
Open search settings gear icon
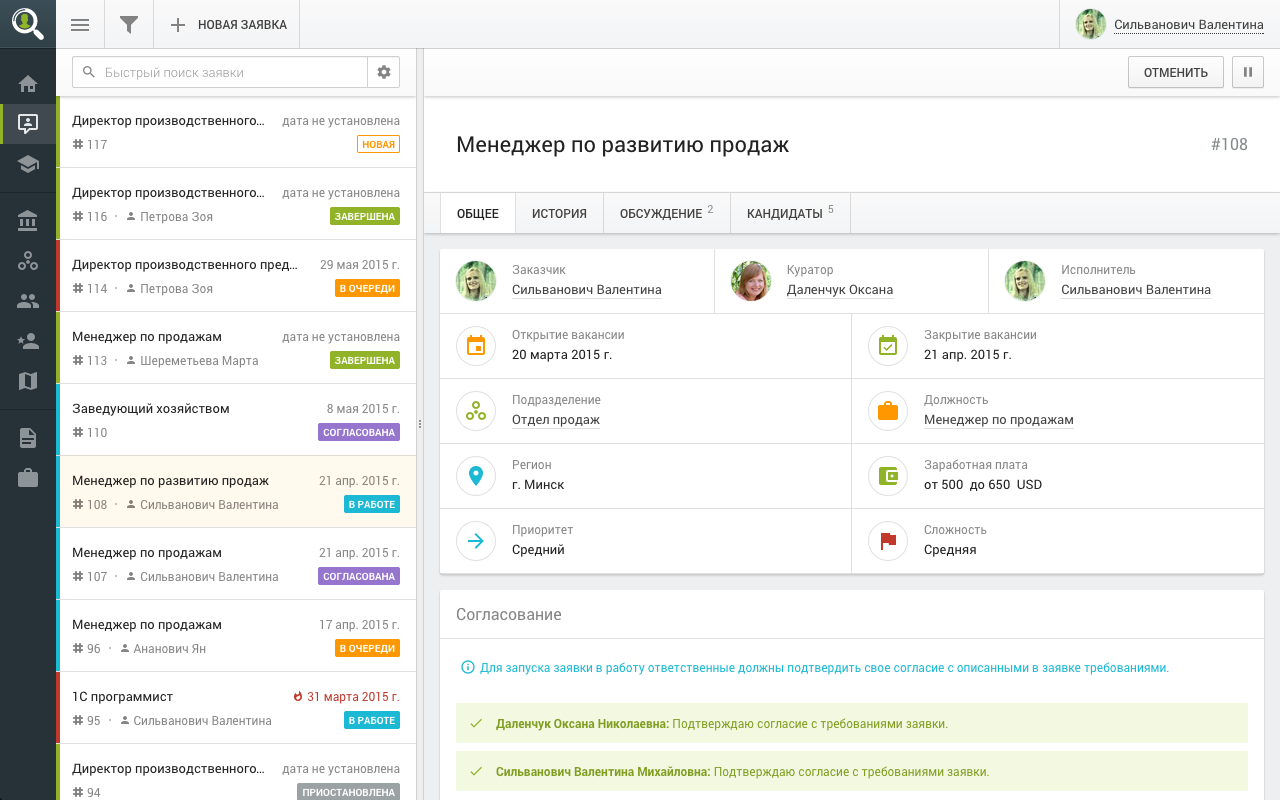384,72
